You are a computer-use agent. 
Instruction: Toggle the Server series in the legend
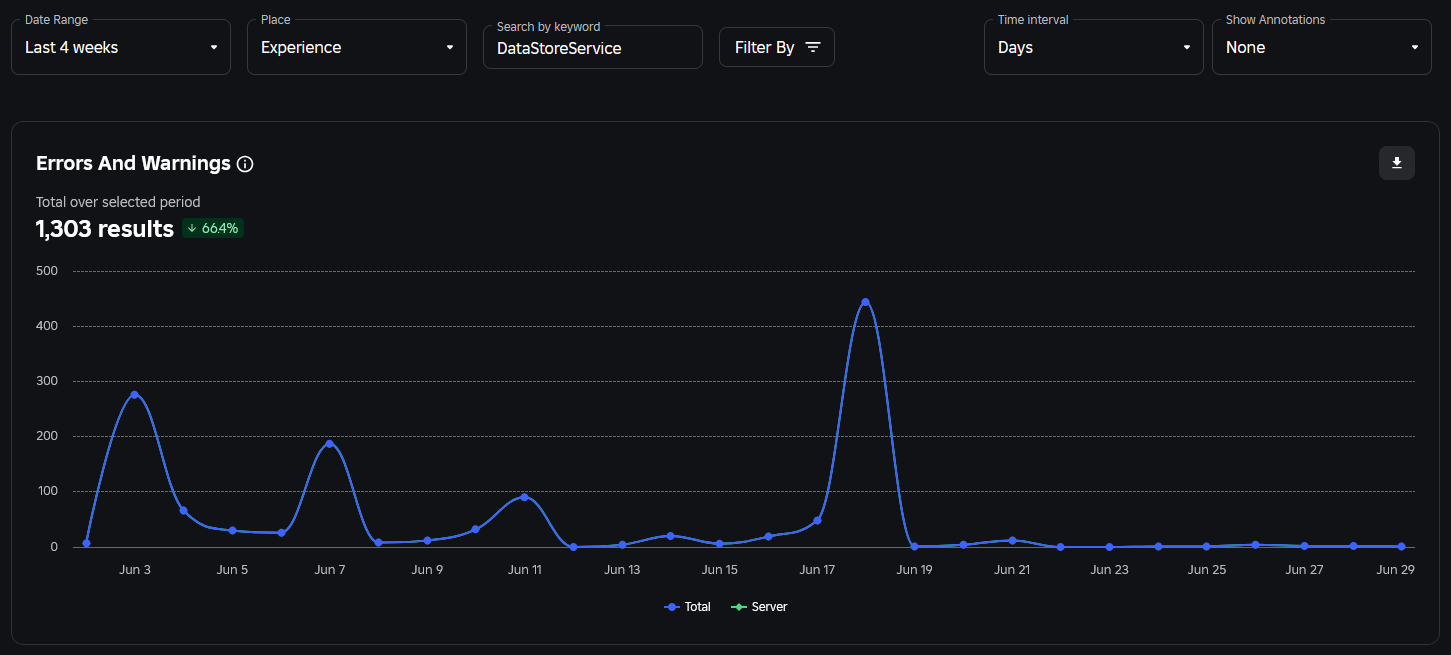pyautogui.click(x=759, y=607)
